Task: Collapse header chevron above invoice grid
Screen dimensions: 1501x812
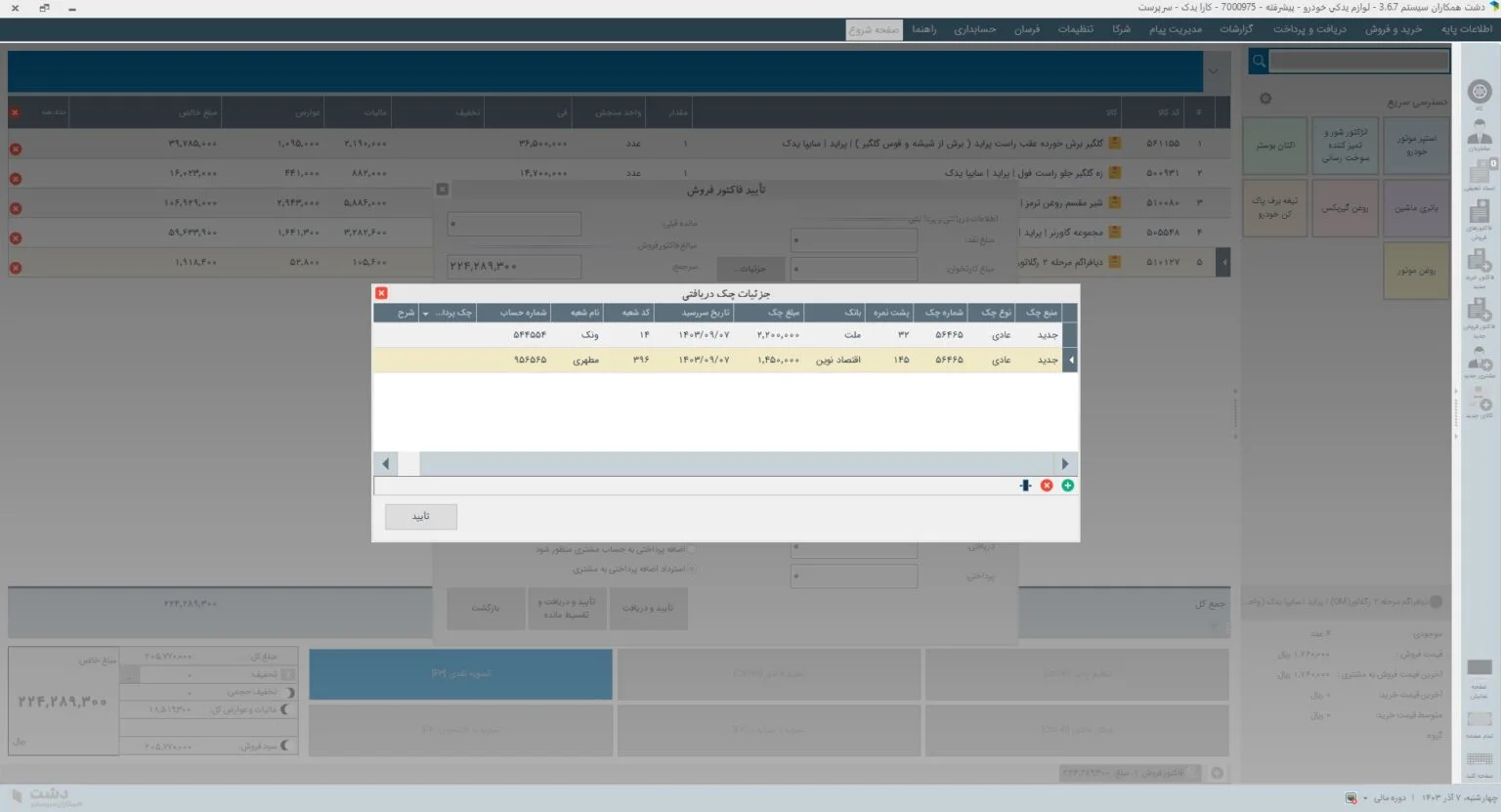Action: [1213, 71]
